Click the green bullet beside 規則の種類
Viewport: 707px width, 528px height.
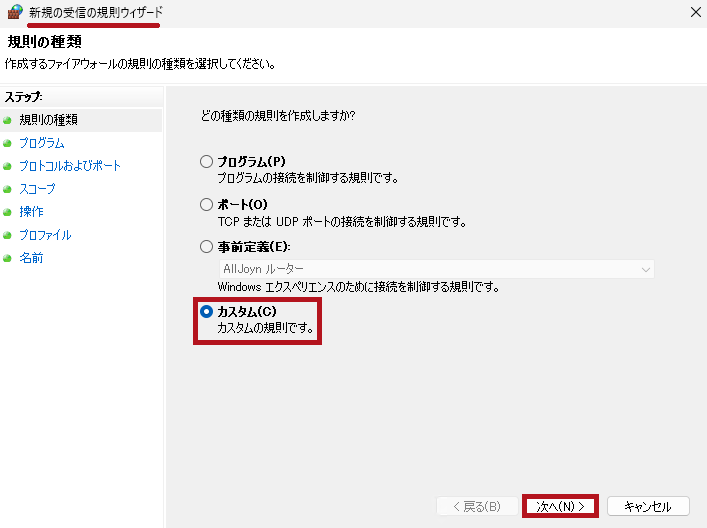[x=7, y=121]
